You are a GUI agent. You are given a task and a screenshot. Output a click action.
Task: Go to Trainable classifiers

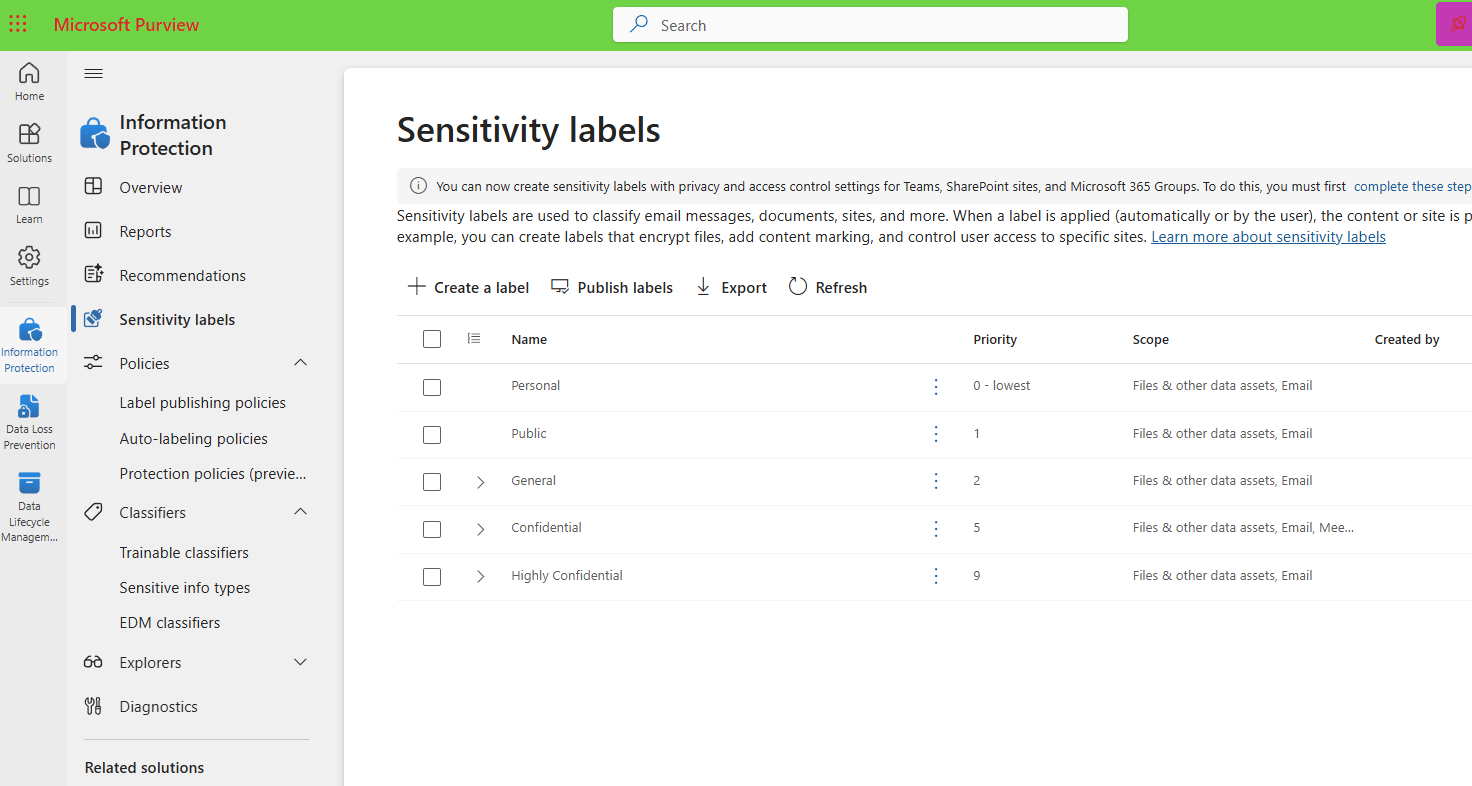[x=183, y=552]
